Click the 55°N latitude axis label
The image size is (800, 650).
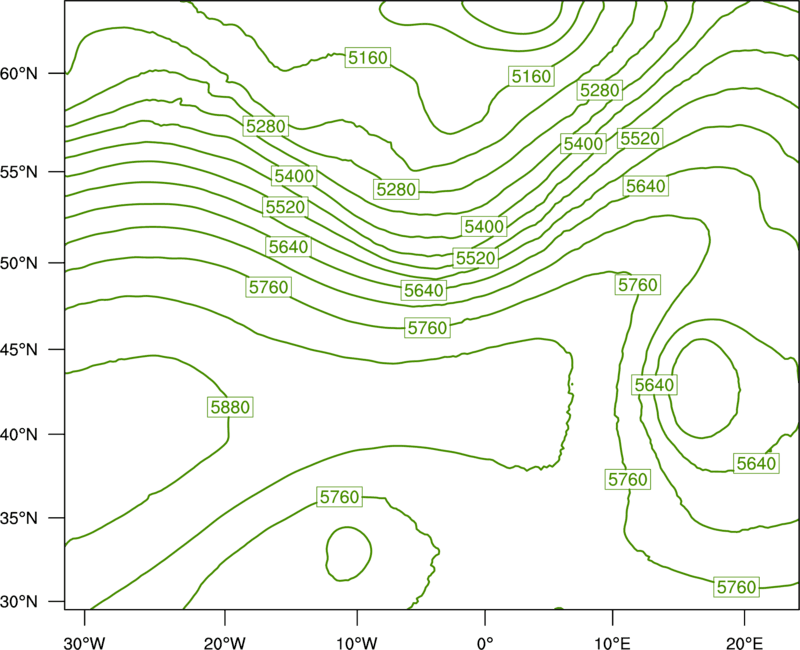[x=19, y=172]
